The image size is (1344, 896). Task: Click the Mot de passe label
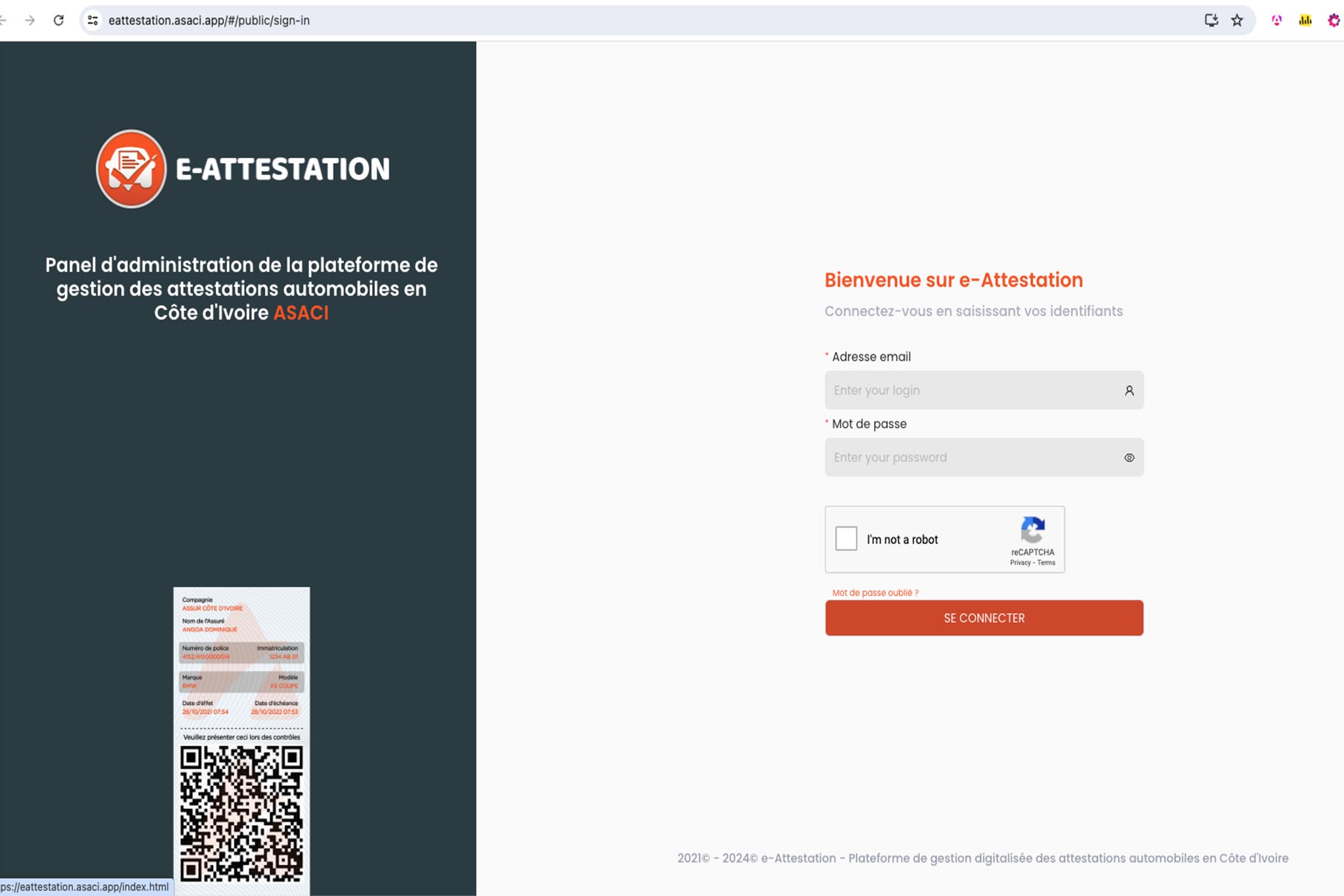coord(870,424)
